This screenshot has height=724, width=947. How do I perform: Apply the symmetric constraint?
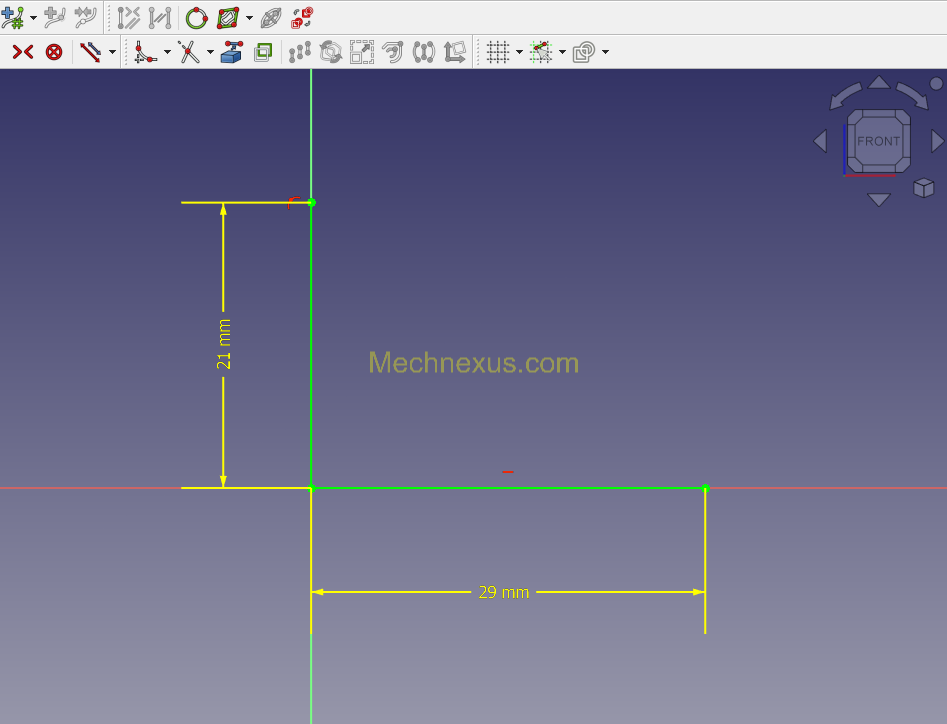pos(23,53)
